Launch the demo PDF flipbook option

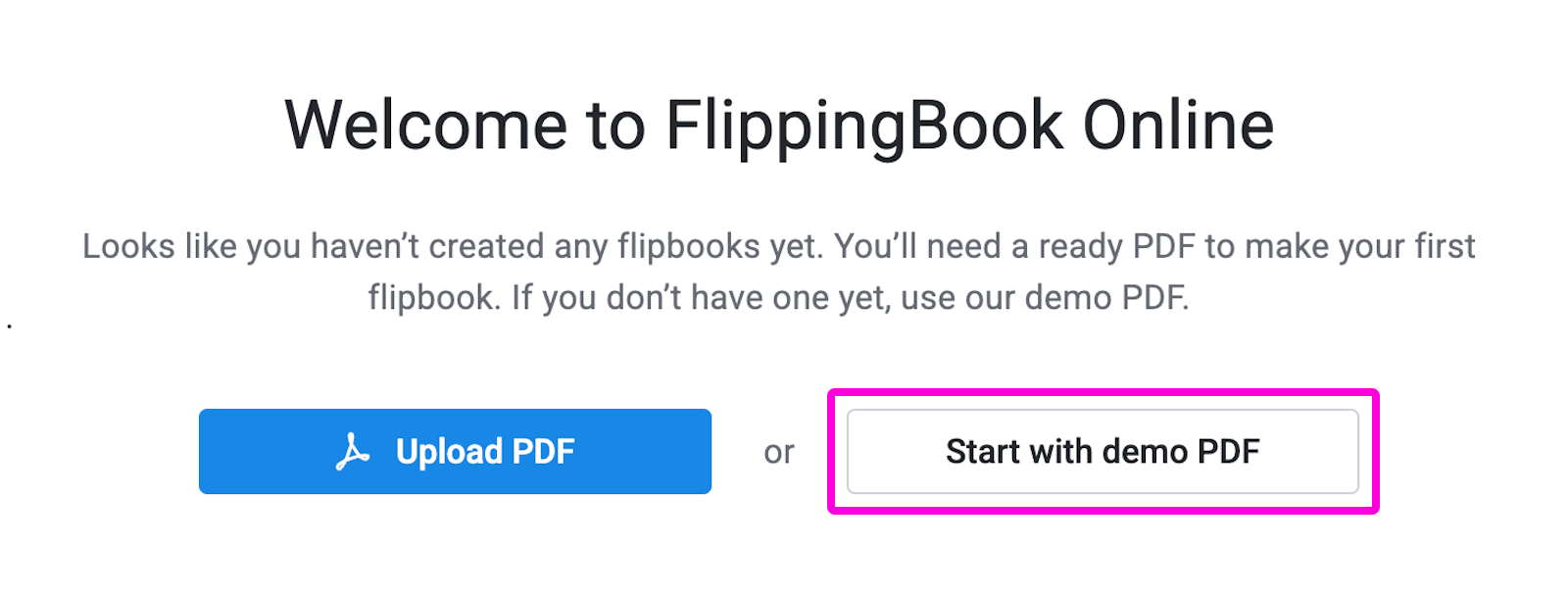click(1102, 451)
